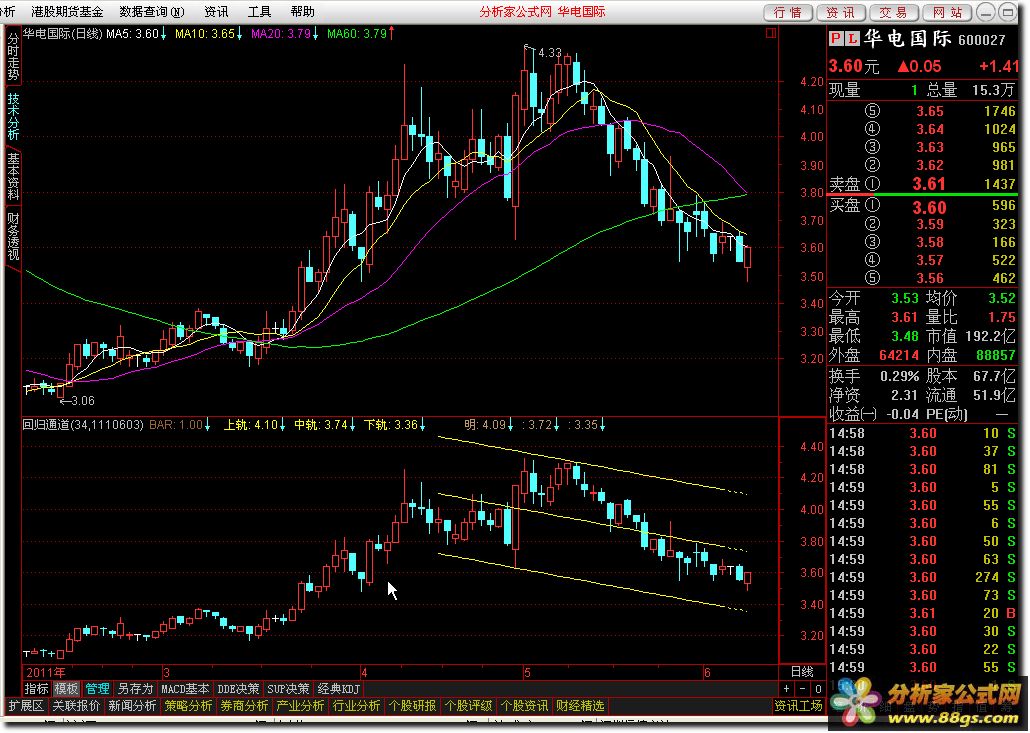The width and height of the screenshot is (1030, 733).
Task: Click the red square icon atop the K-line chart
Action: click(x=771, y=33)
